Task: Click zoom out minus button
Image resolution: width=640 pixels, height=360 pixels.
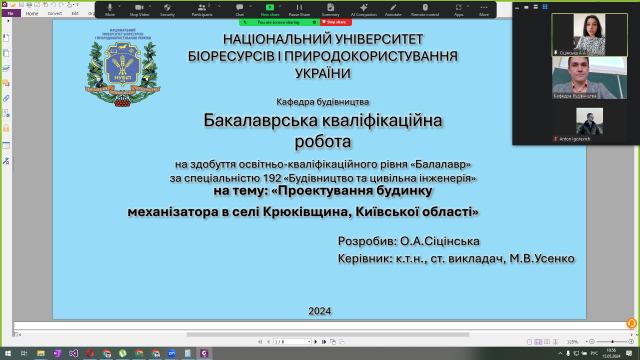Action: click(591, 342)
